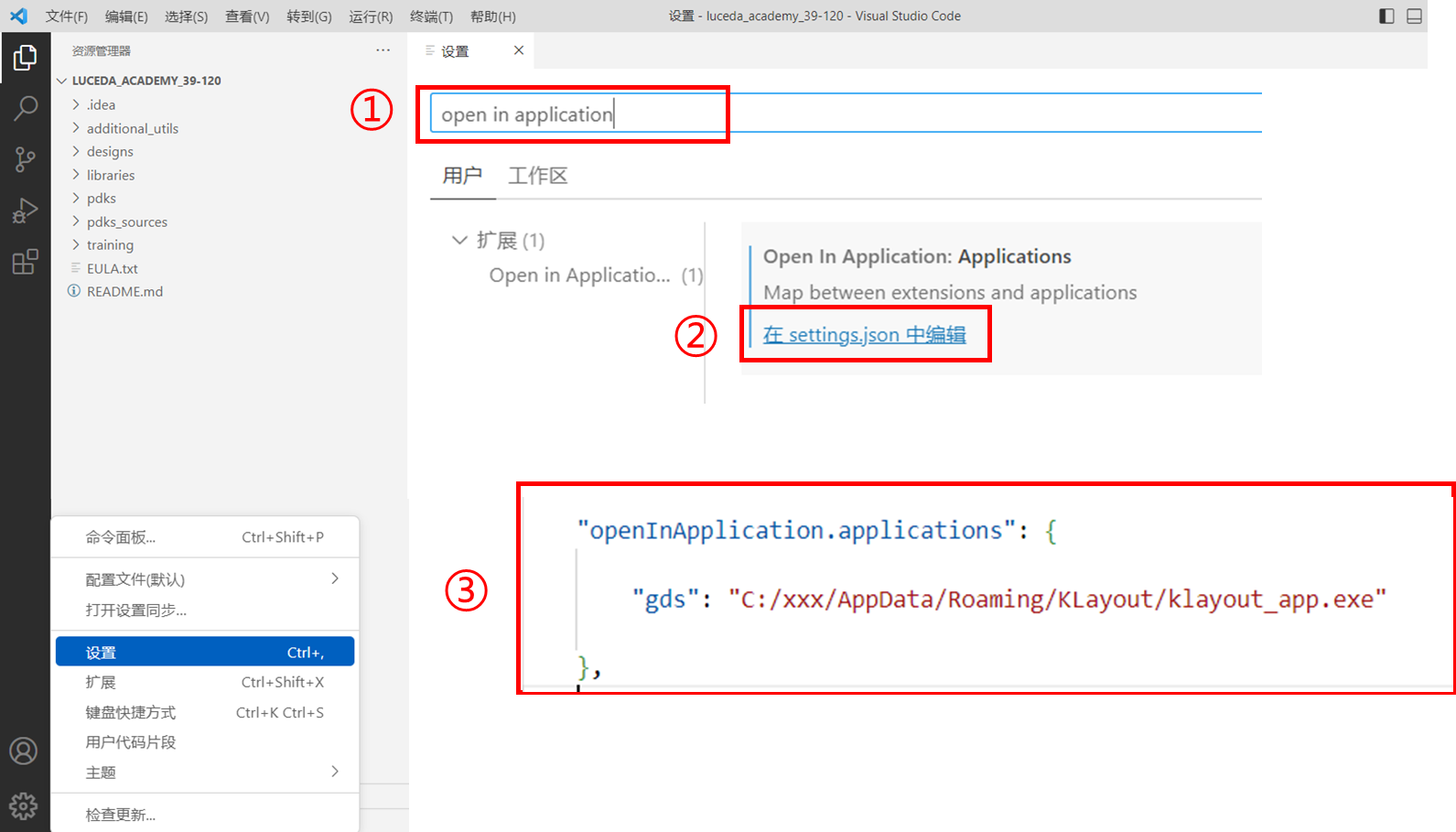Choose 设置 from the manage menu
1456x832 pixels.
point(205,652)
